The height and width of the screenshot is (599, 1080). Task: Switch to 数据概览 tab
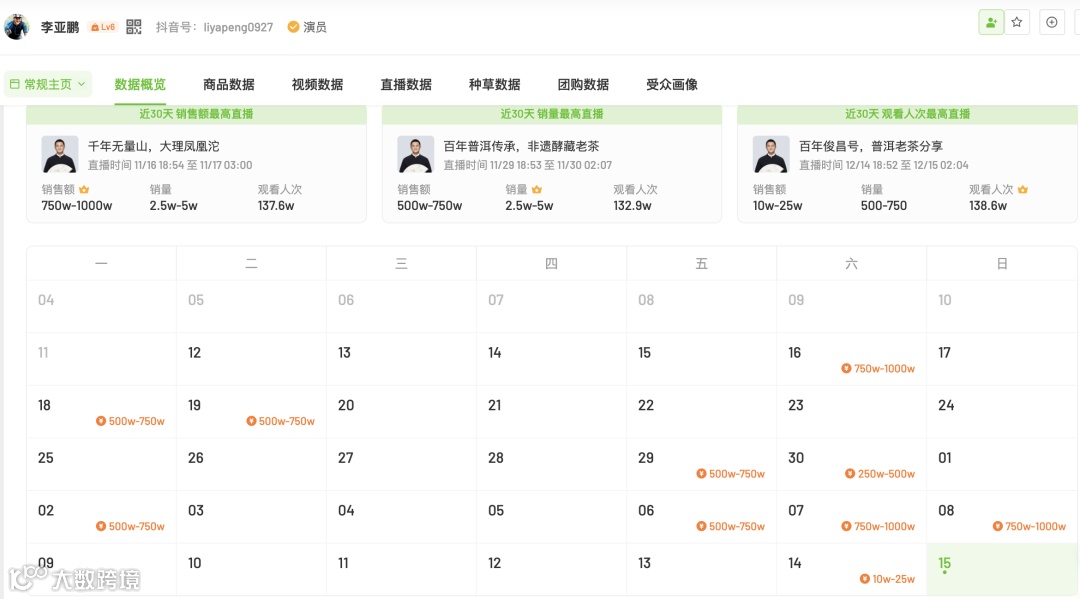point(140,85)
